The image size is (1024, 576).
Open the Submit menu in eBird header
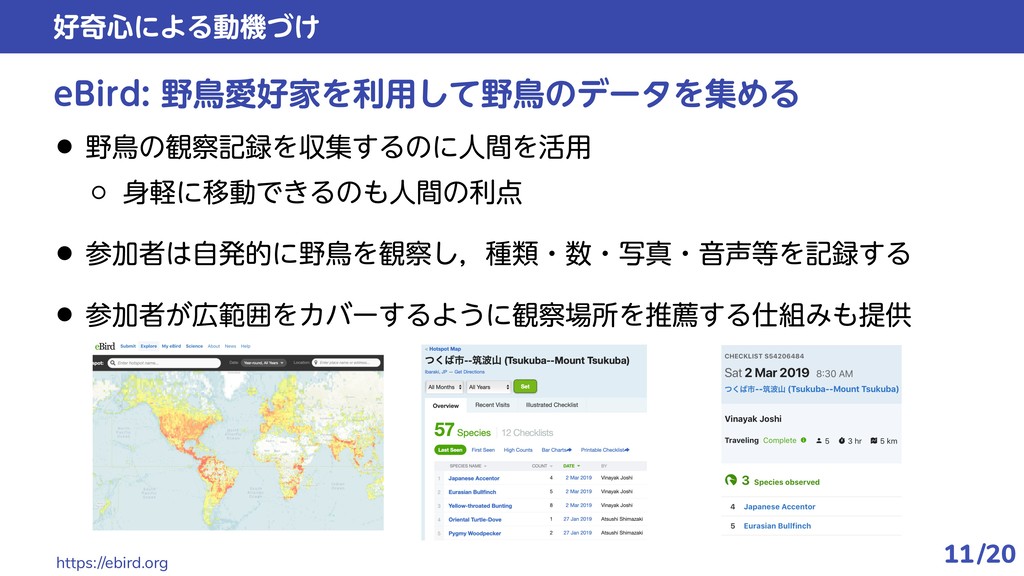(128, 346)
